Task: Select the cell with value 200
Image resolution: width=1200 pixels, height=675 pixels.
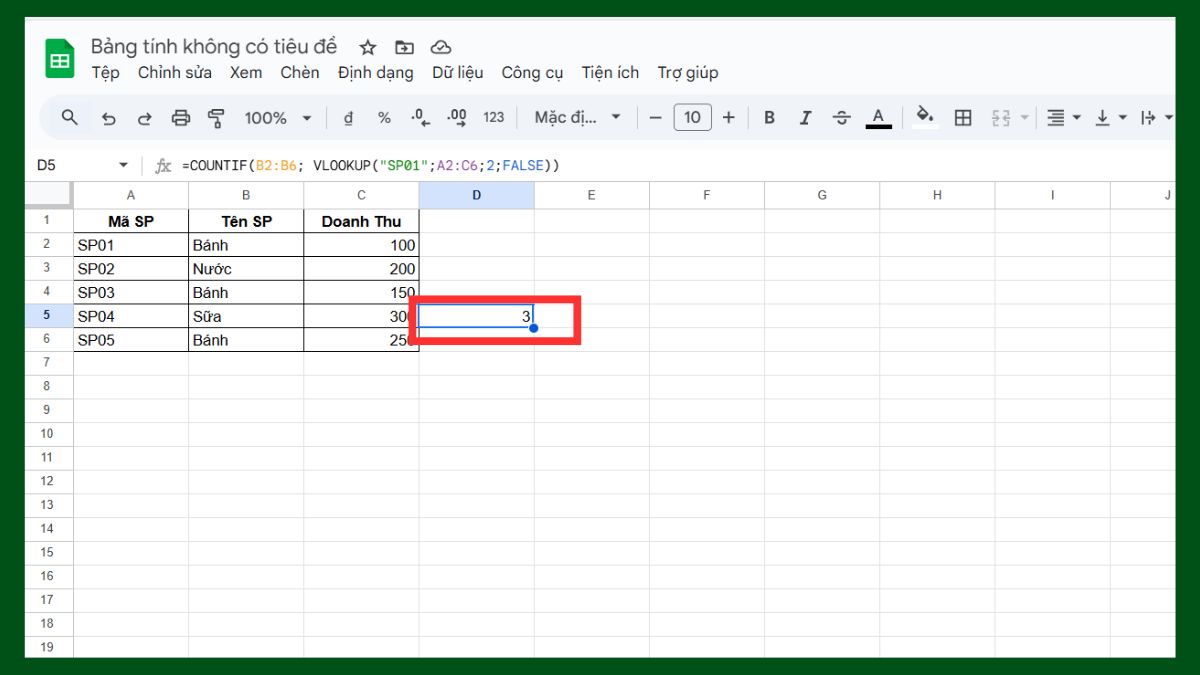Action: click(x=361, y=269)
